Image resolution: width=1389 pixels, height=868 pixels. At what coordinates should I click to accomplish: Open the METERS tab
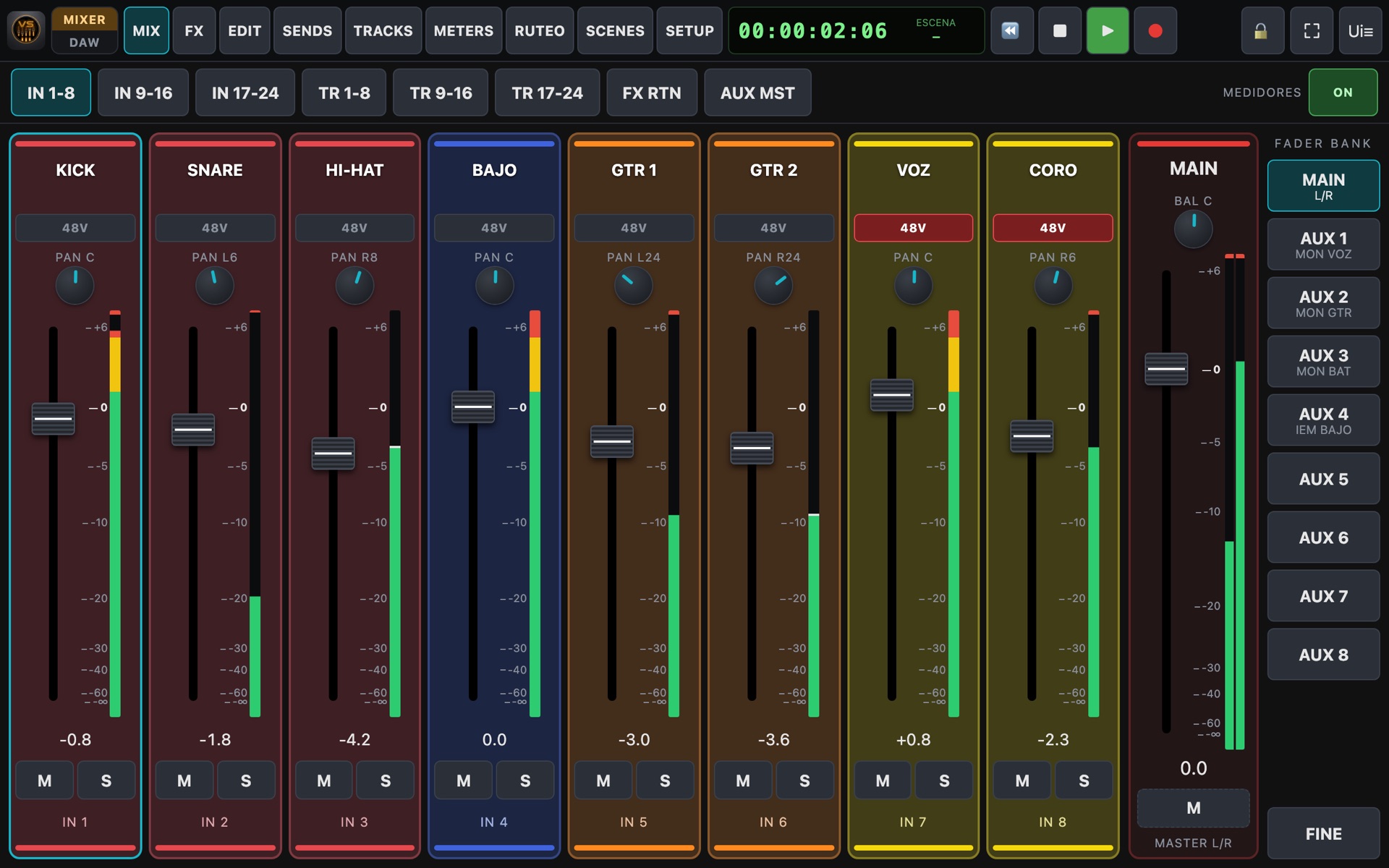464,30
